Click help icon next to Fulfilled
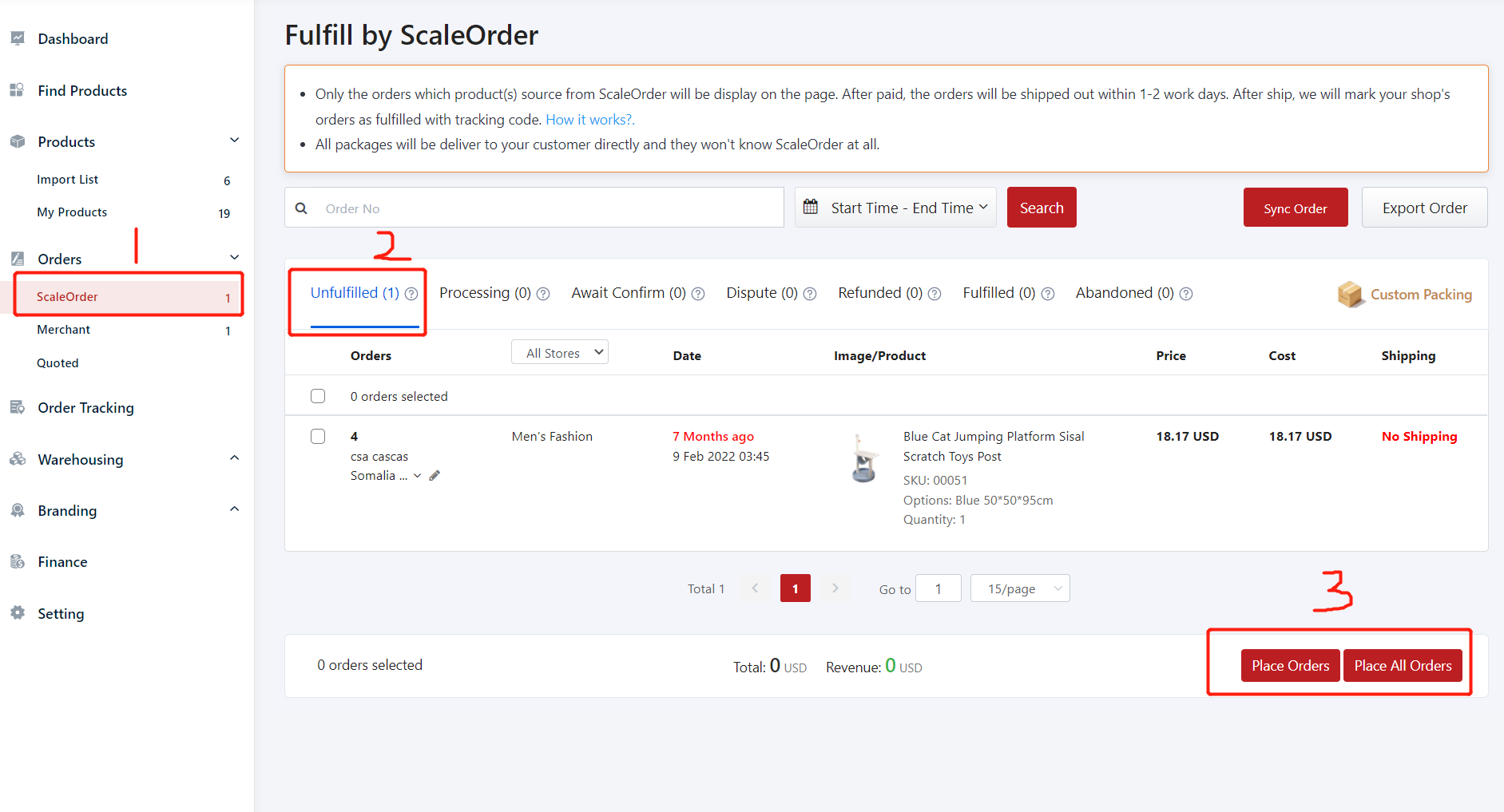Viewport: 1504px width, 812px height. (x=1048, y=294)
